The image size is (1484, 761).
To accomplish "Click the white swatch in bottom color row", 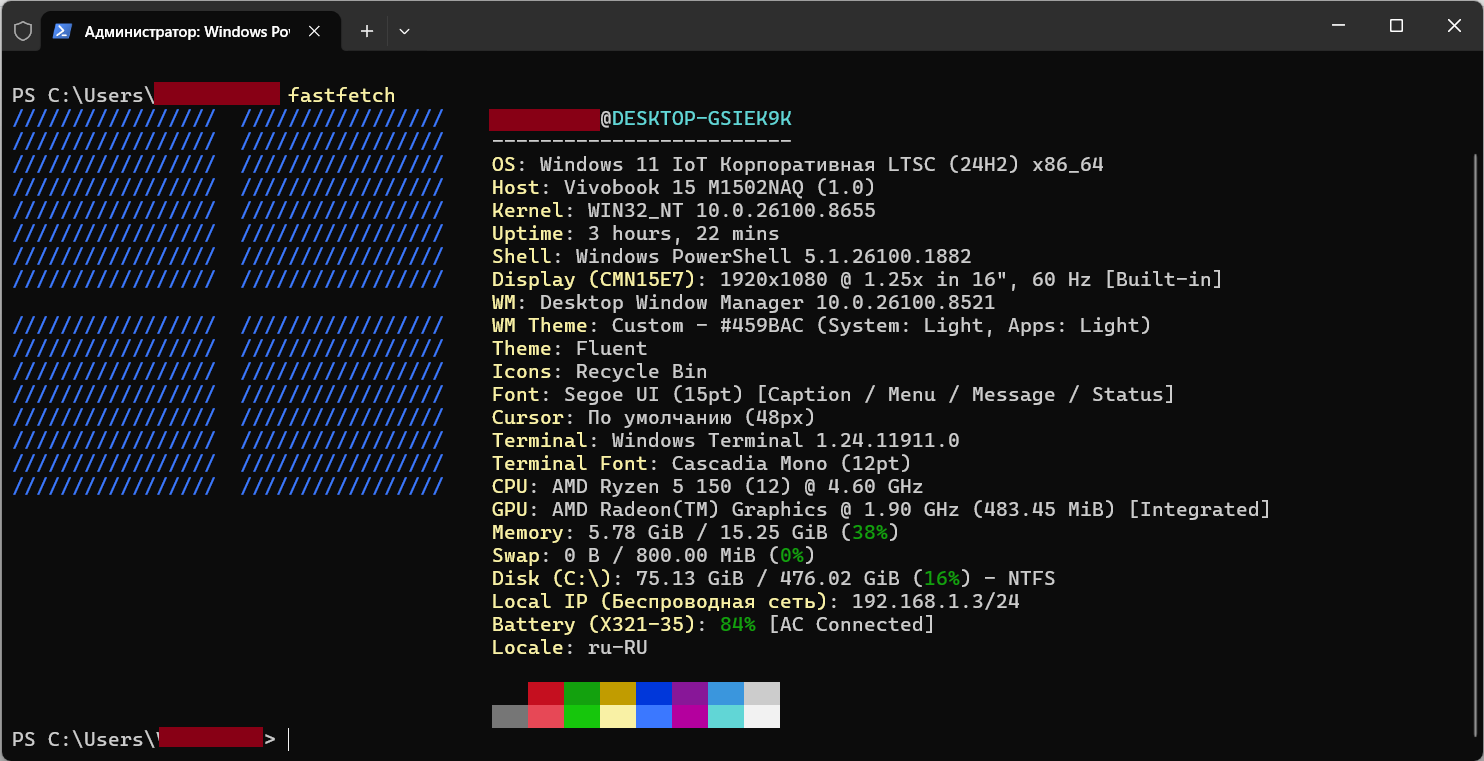I will coord(762,716).
